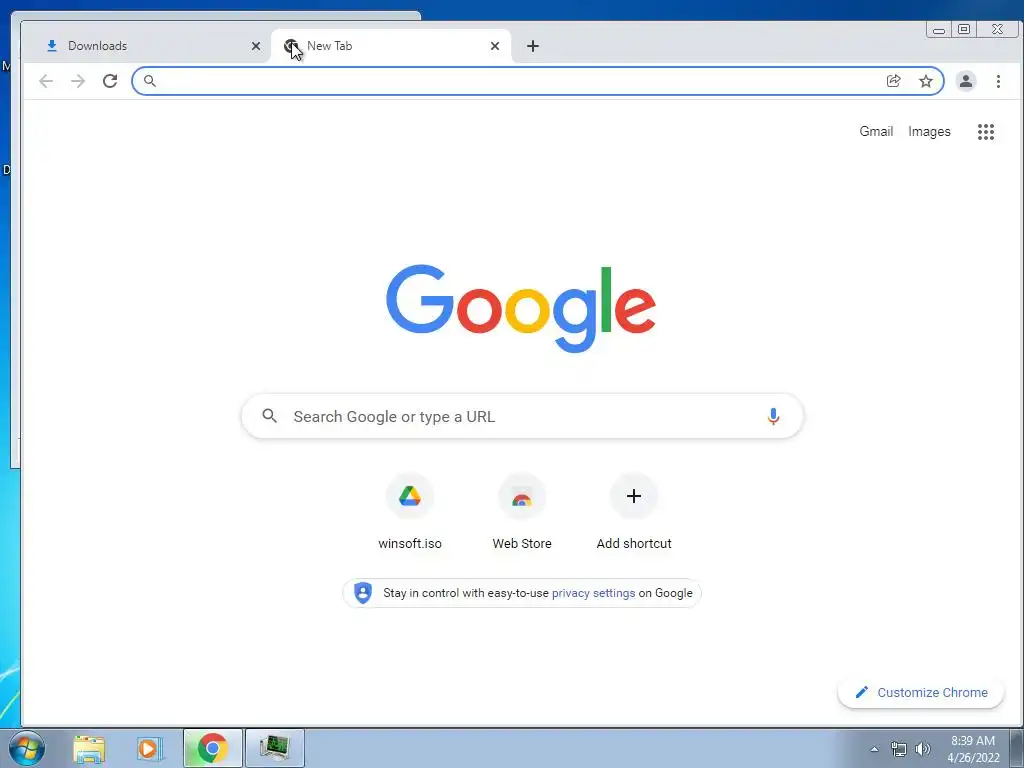Show hidden tray icons arrow

pyautogui.click(x=874, y=749)
